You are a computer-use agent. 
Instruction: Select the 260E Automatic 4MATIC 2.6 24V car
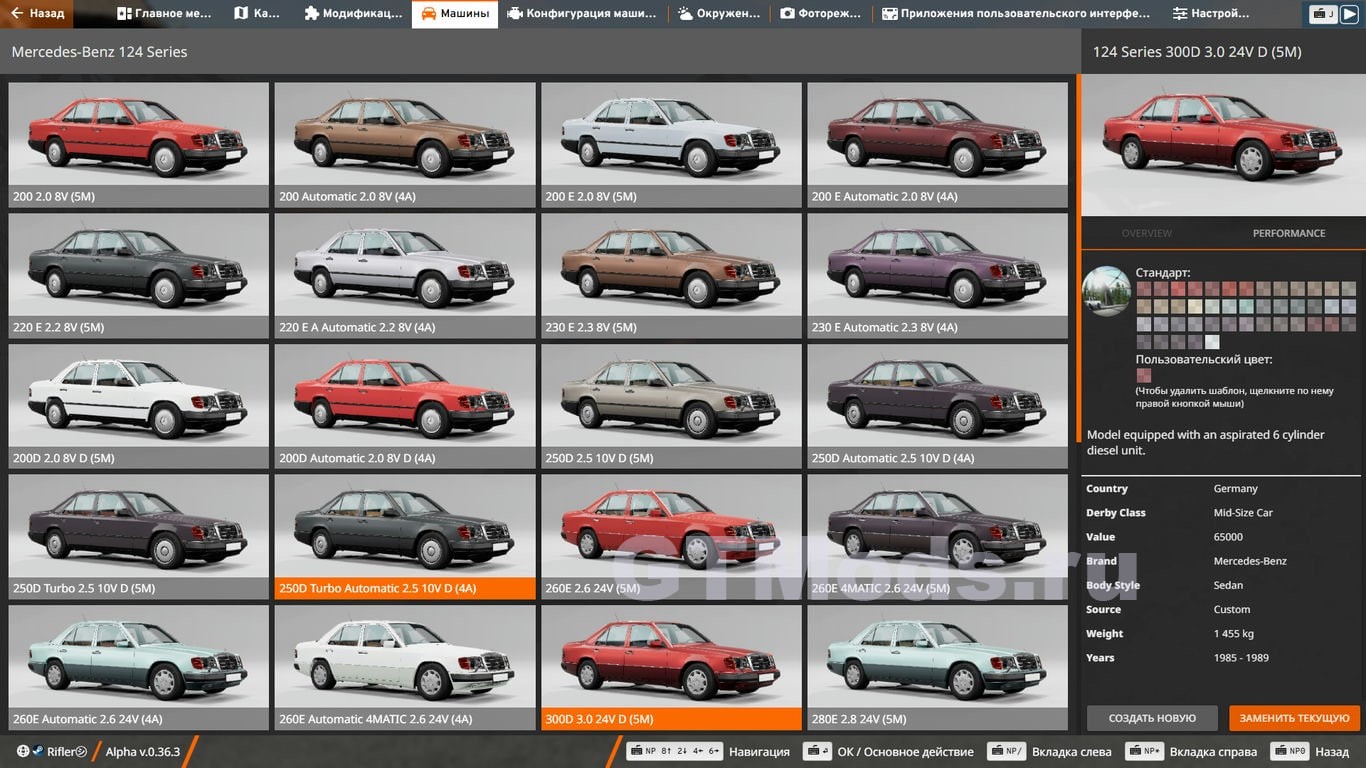pyautogui.click(x=405, y=667)
